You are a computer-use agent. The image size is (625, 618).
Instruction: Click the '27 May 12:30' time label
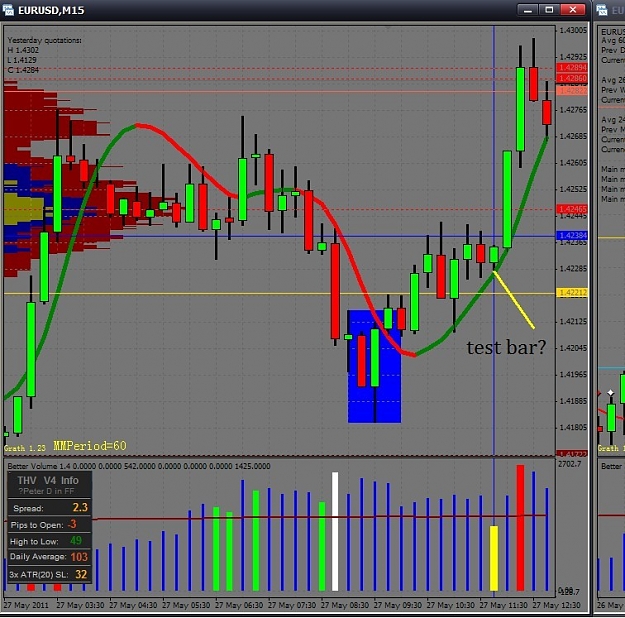click(x=556, y=605)
